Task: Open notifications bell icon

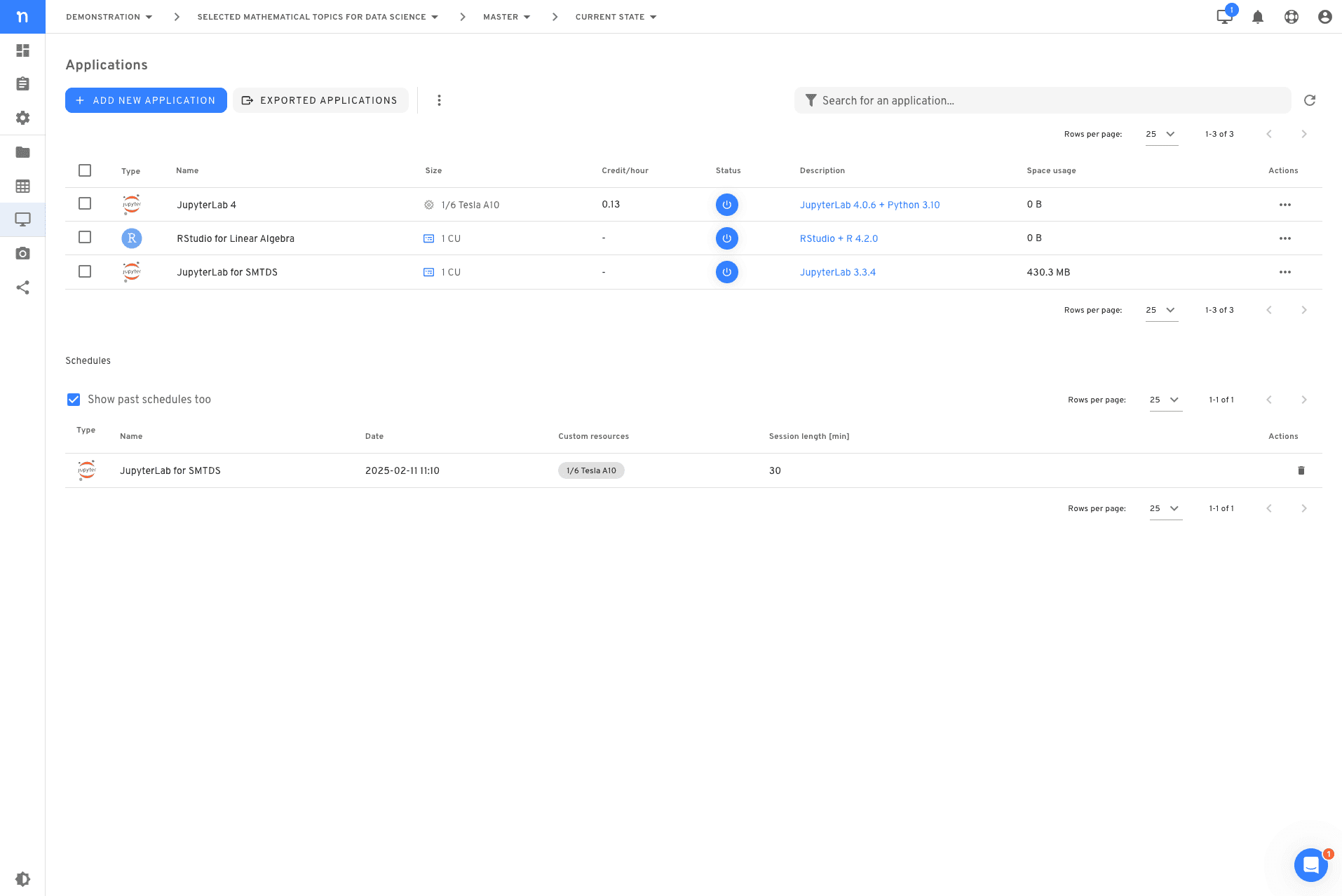Action: 1258,17
